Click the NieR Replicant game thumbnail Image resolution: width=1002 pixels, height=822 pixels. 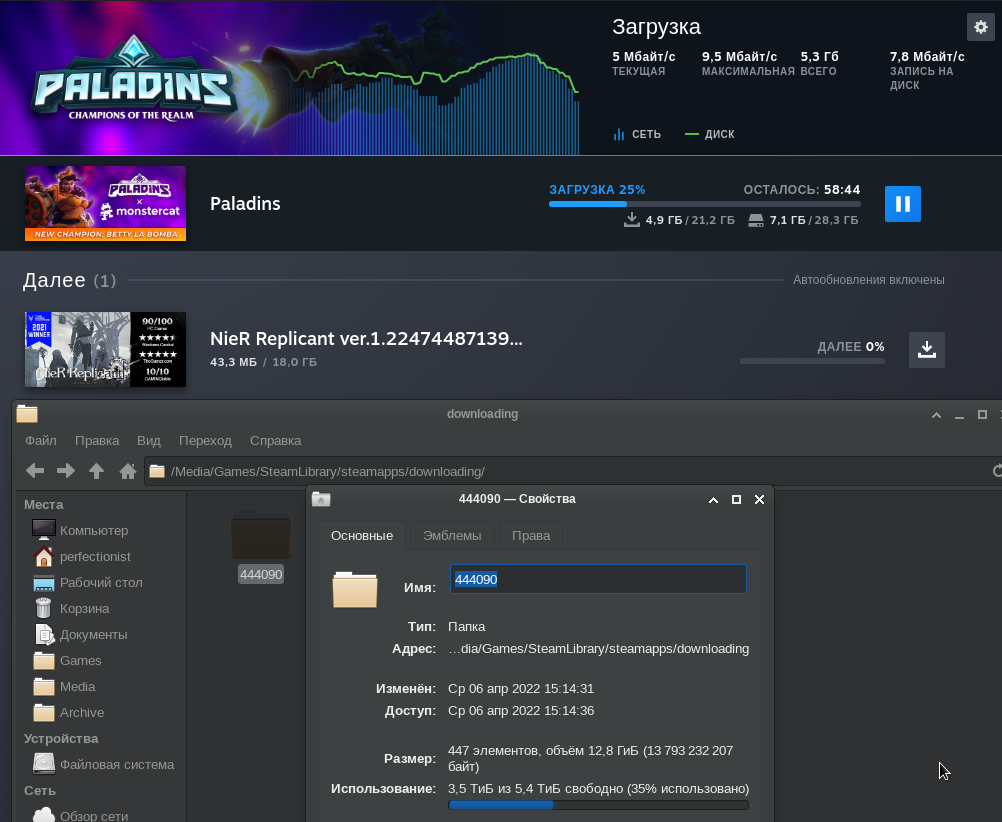(x=105, y=349)
